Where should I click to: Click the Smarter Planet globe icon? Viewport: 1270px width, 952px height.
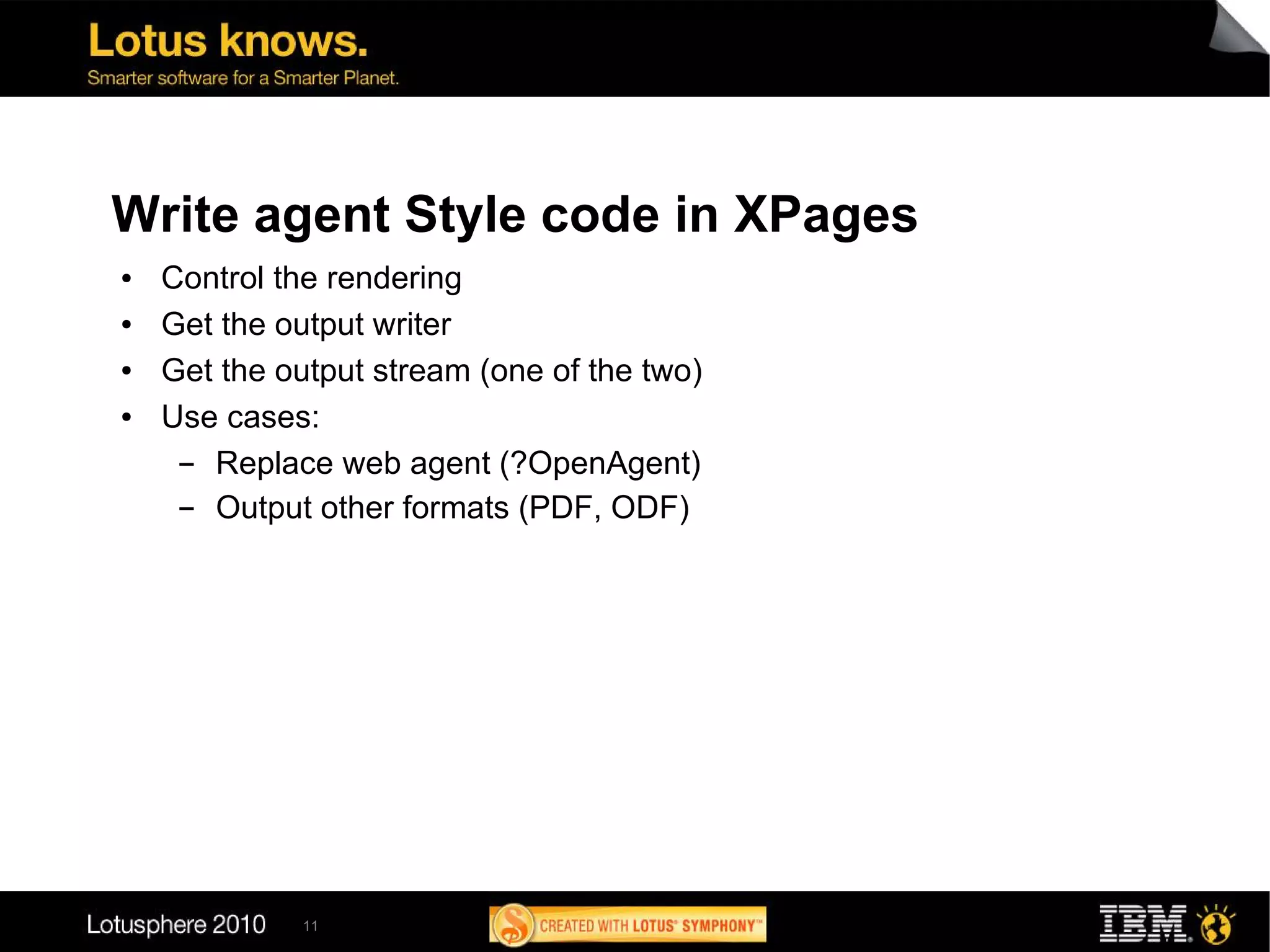1216,925
